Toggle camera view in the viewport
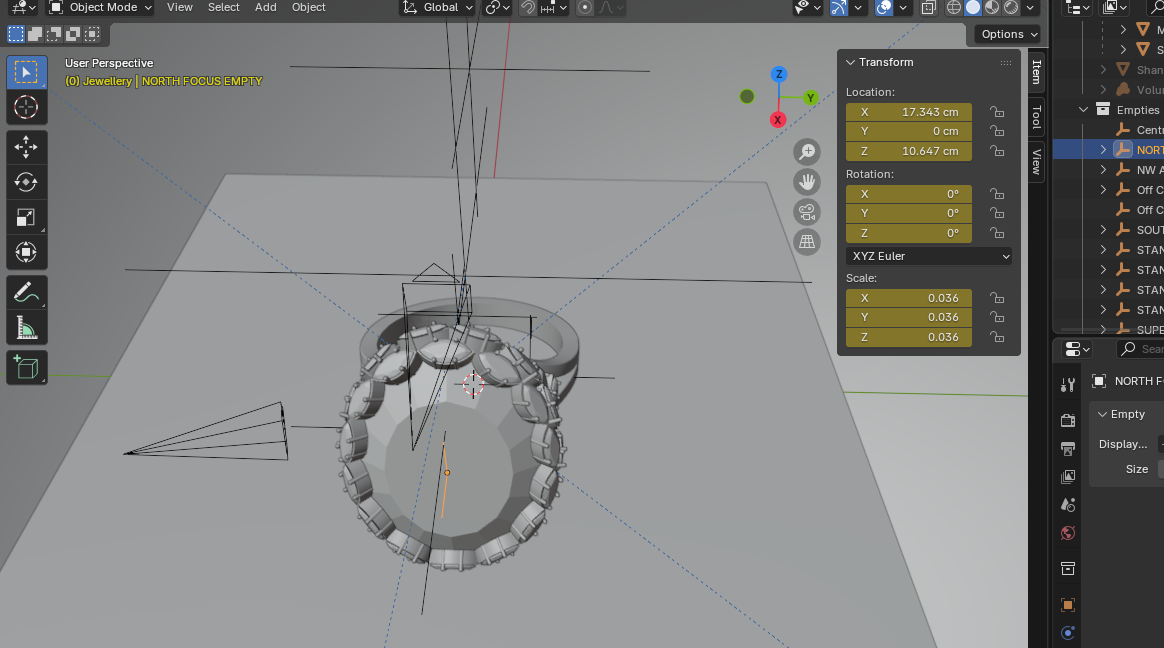The height and width of the screenshot is (648, 1164). 807,212
